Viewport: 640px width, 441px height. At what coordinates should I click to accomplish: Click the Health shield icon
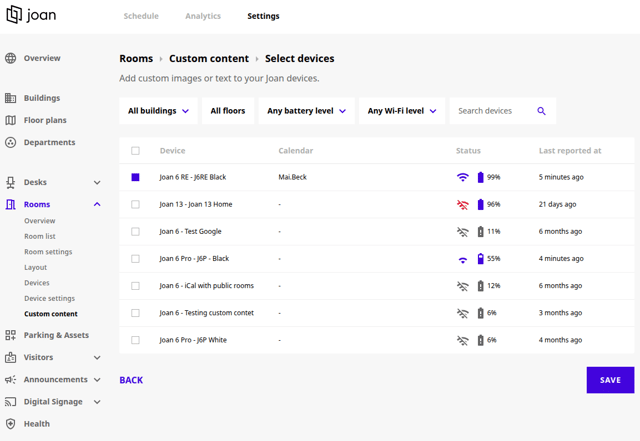coord(11,423)
